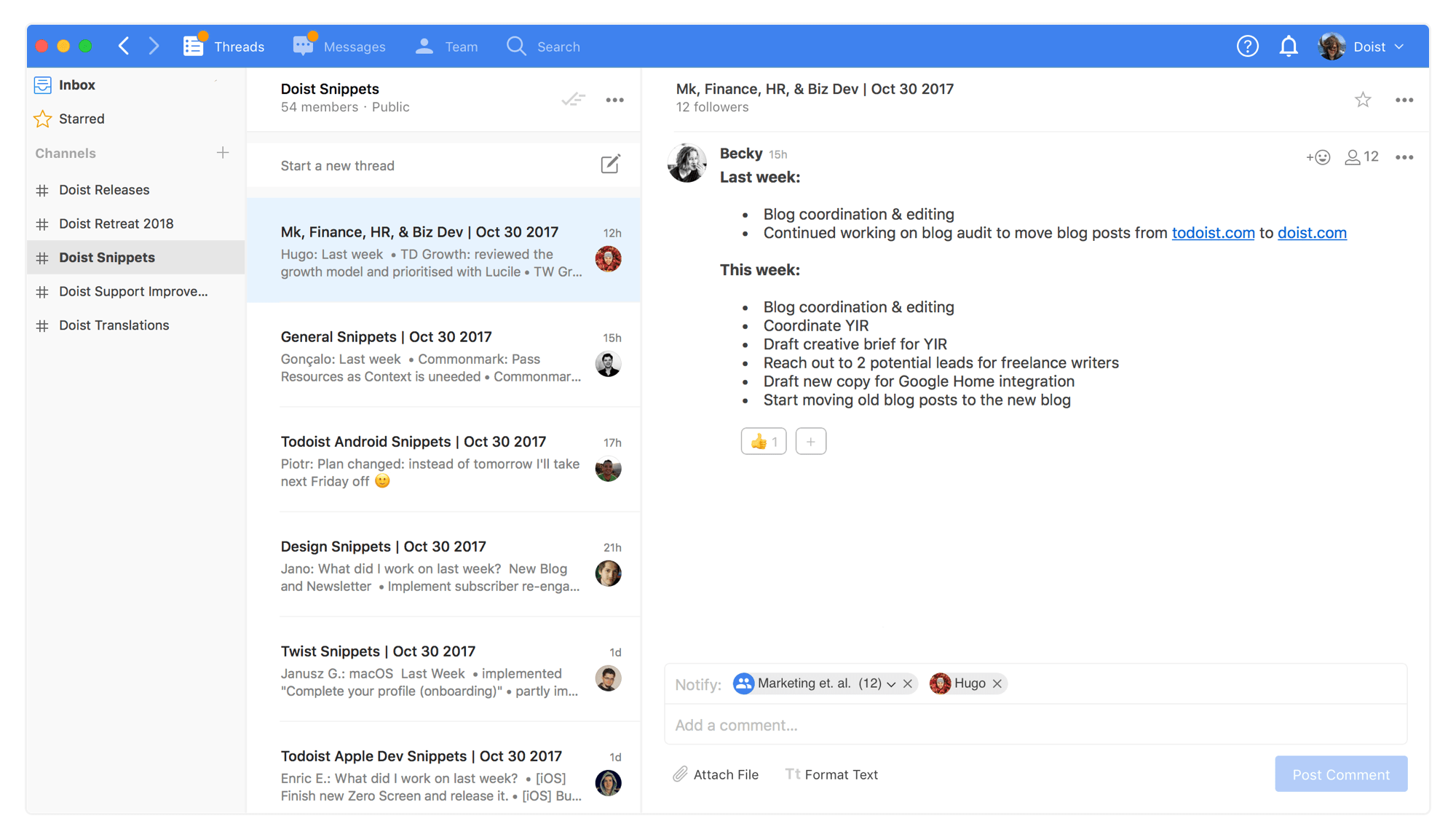Viewport: 1456px width, 837px height.
Task: Go back with the left arrow
Action: 124,47
